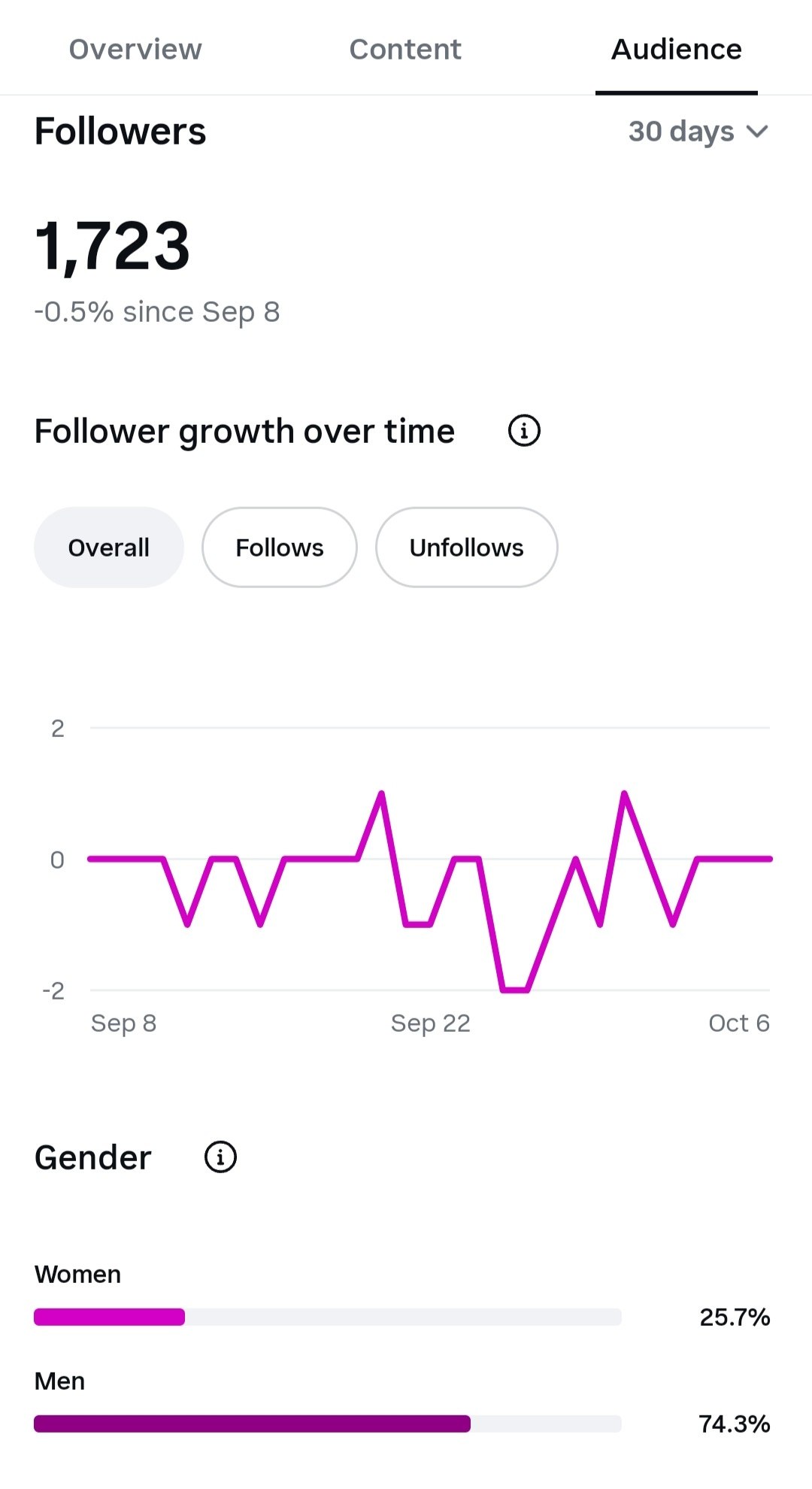812x1489 pixels.
Task: Tap the 74.3% Men value
Action: coord(735,1424)
